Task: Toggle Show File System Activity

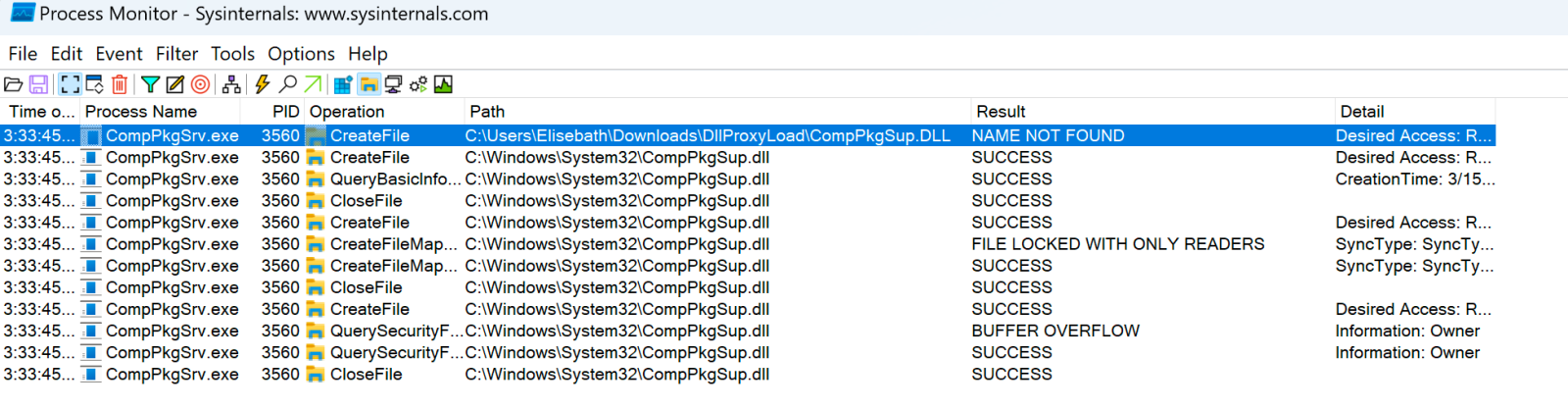Action: click(368, 84)
